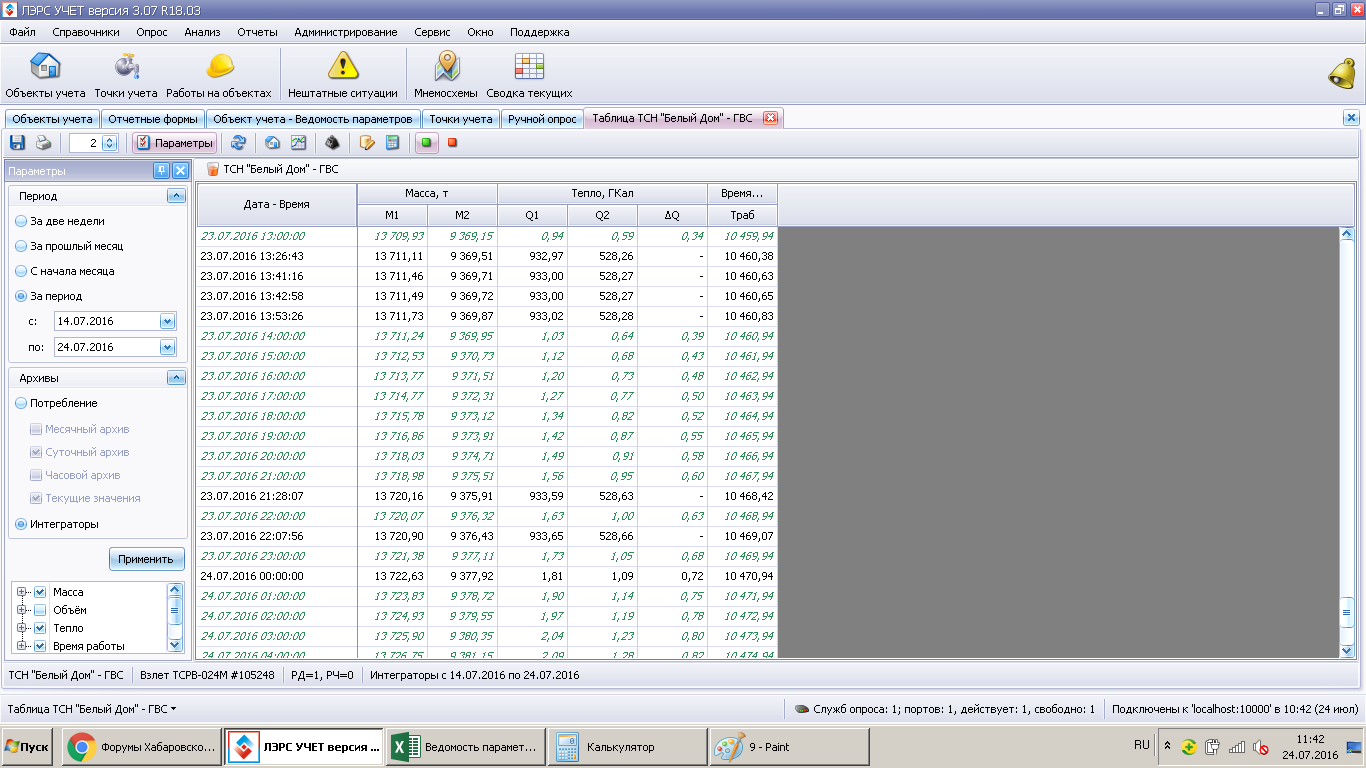
Task: Open the end date 24.07.2016 dropdown
Action: pos(167,347)
